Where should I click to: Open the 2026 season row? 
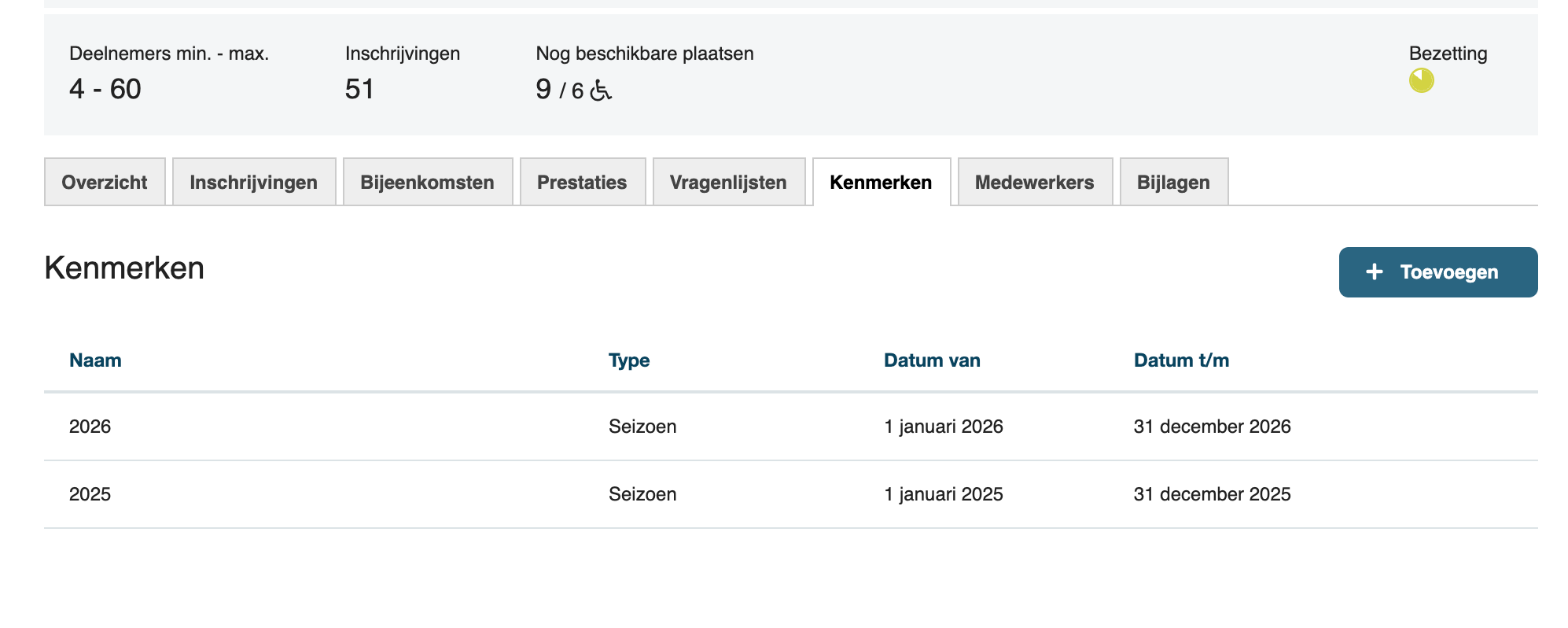(90, 427)
